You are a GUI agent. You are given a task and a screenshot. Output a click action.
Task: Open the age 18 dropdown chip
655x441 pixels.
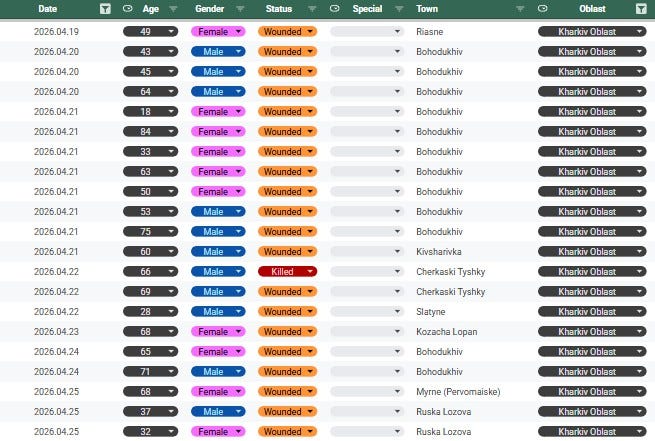tap(150, 112)
